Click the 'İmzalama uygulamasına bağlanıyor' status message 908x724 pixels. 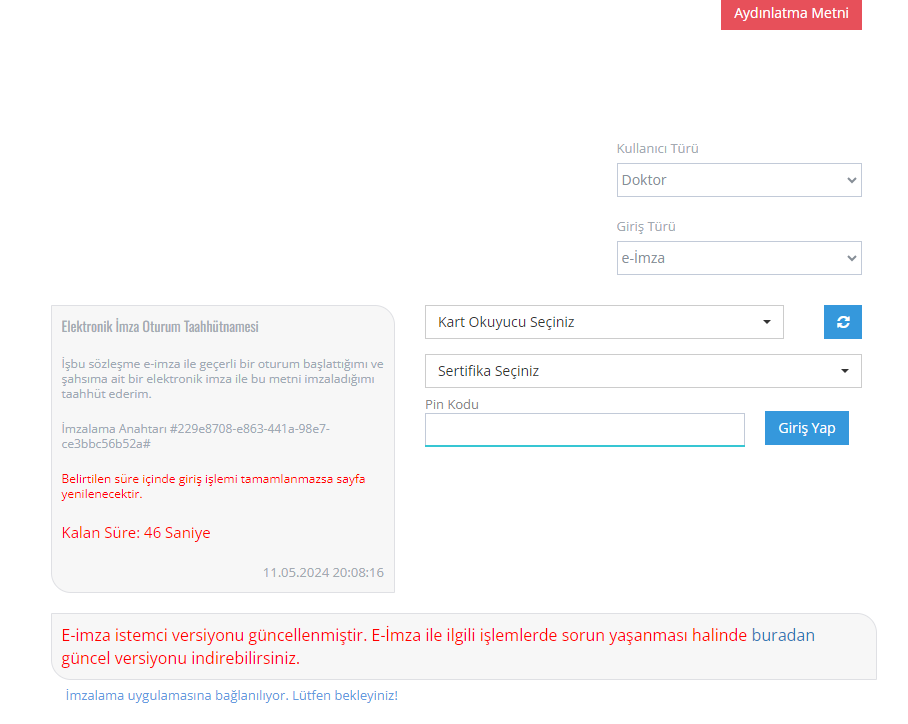(231, 695)
